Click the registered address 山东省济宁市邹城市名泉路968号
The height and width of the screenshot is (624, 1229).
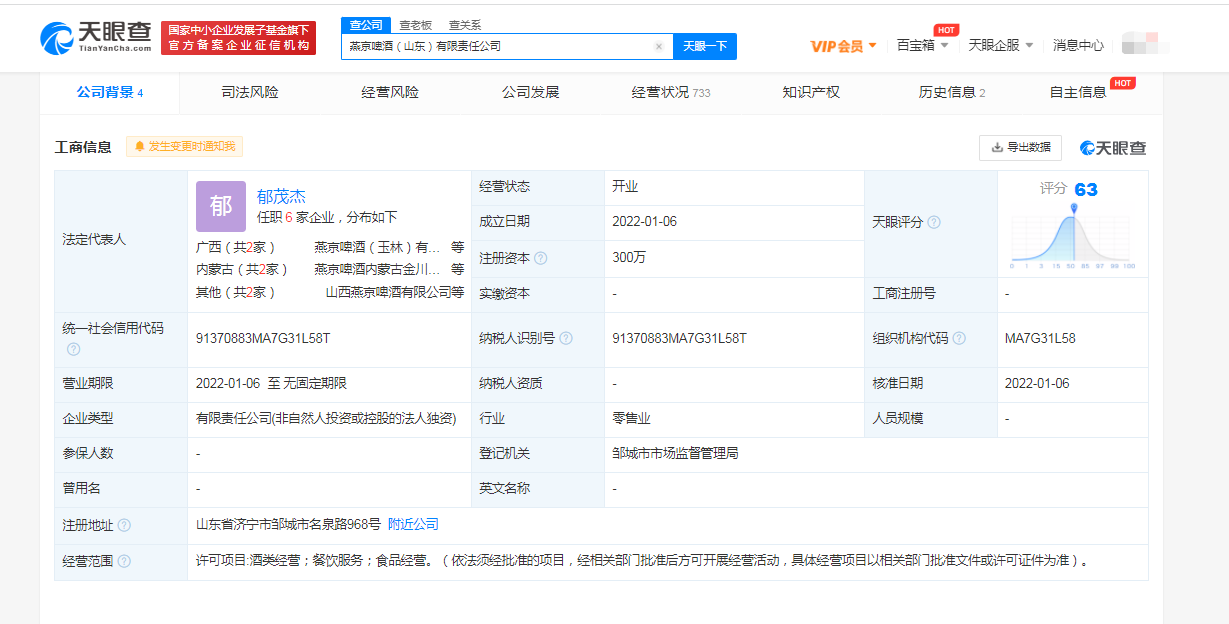pos(289,525)
